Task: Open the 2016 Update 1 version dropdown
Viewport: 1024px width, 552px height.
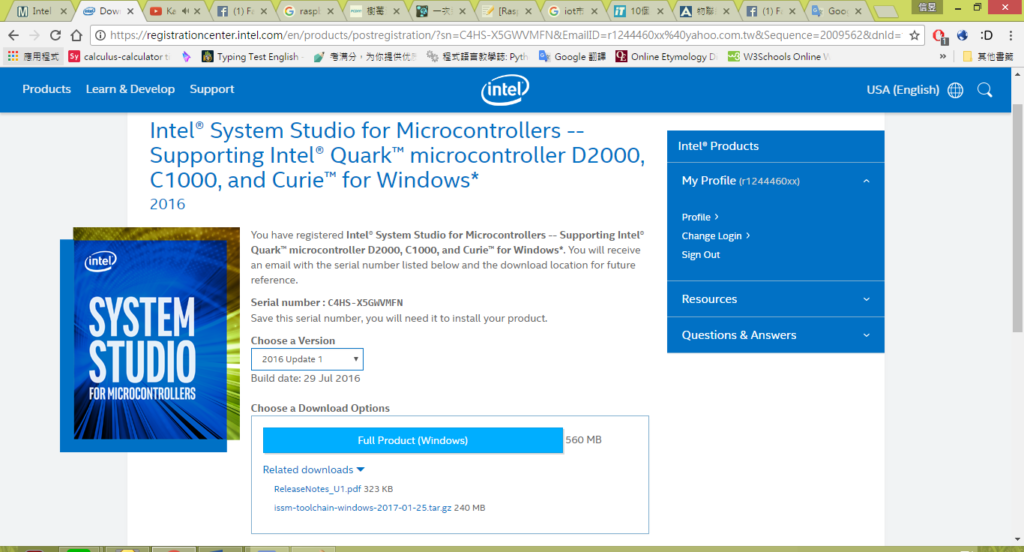Action: click(307, 359)
